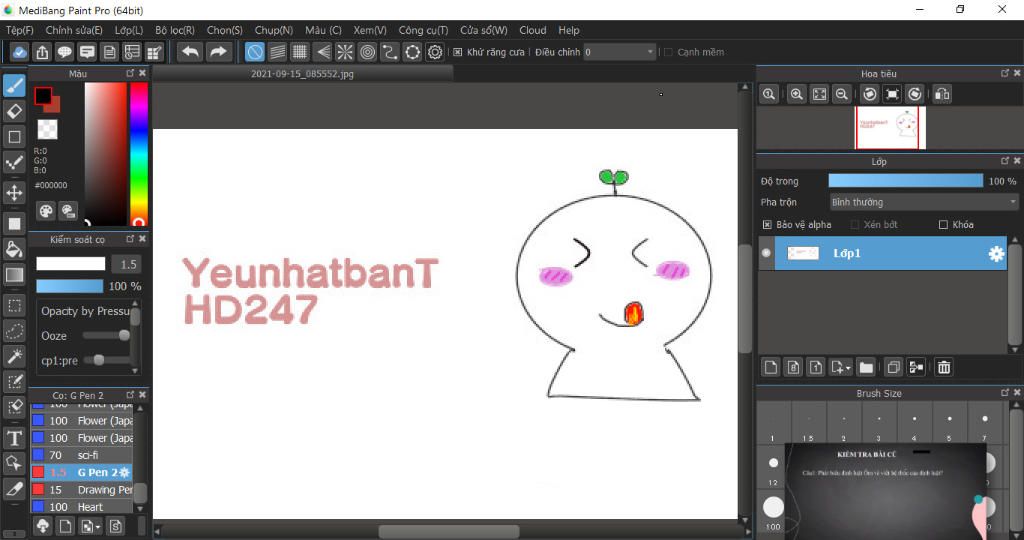The image size is (1024, 540).
Task: Select the Gradient tool
Action: pyautogui.click(x=14, y=275)
